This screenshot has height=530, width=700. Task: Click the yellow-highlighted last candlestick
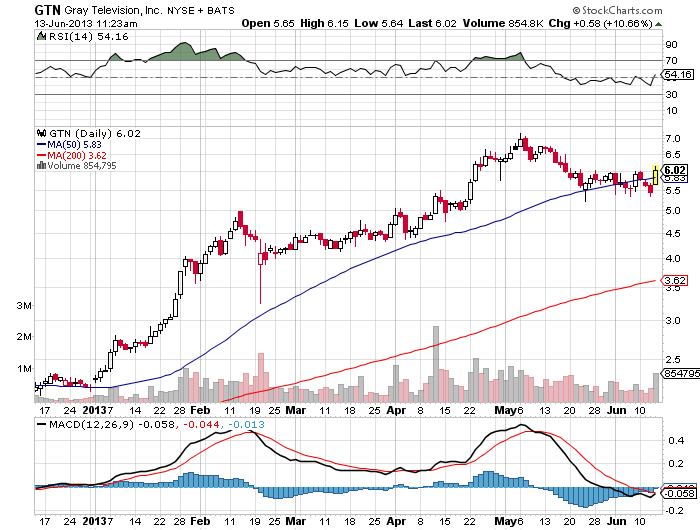[x=655, y=175]
